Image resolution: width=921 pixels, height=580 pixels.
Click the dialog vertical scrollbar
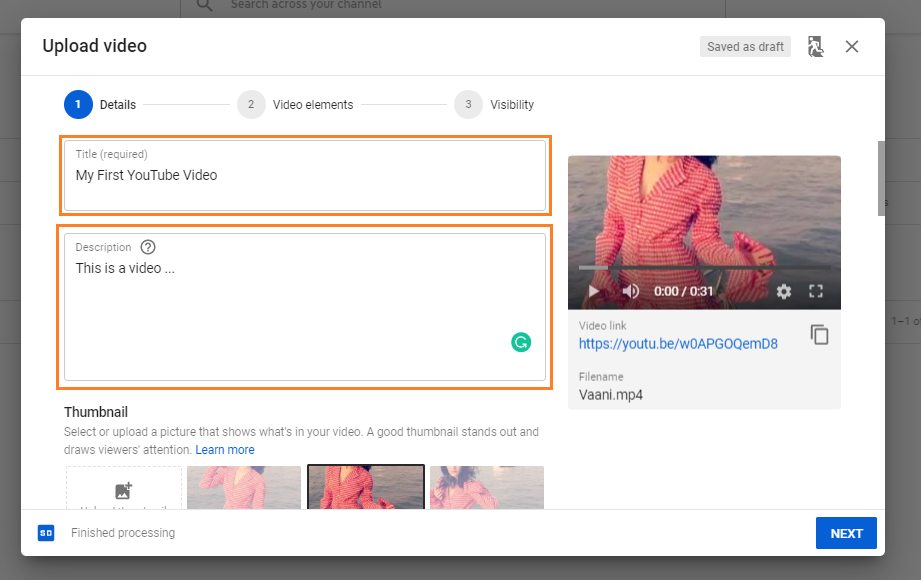coord(881,179)
